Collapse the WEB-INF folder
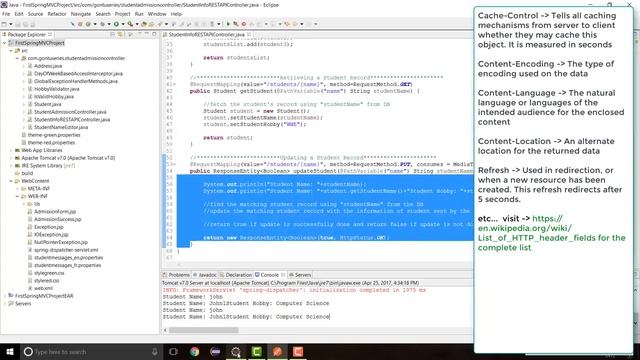Screen dimensions: 640x360 (18, 196)
